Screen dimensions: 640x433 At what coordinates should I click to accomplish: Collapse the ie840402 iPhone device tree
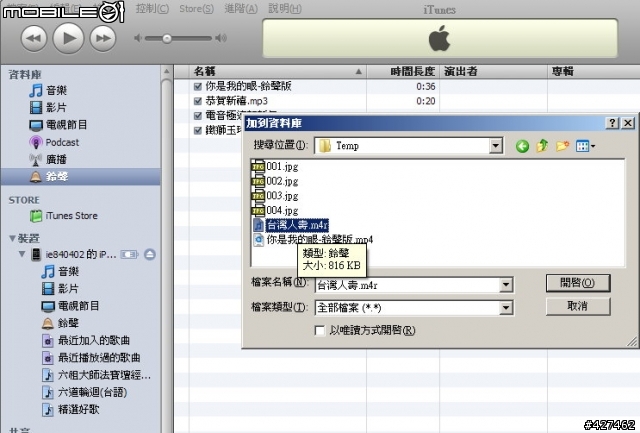tap(22, 254)
